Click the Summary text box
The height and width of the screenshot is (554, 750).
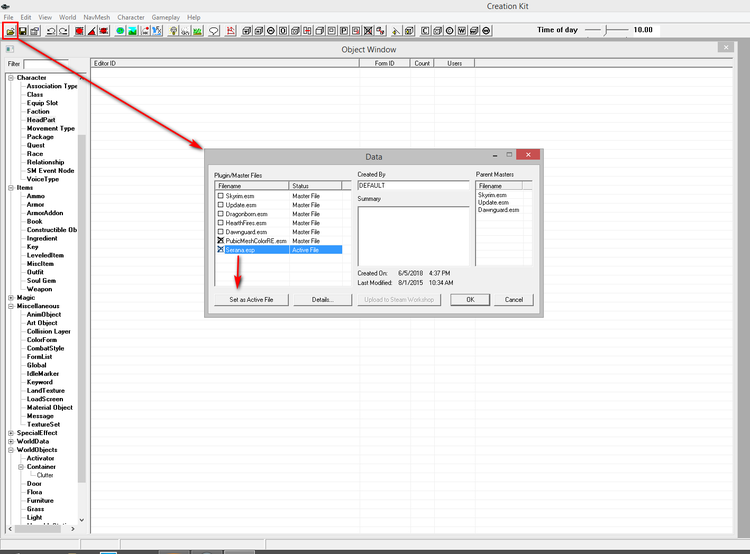point(413,236)
